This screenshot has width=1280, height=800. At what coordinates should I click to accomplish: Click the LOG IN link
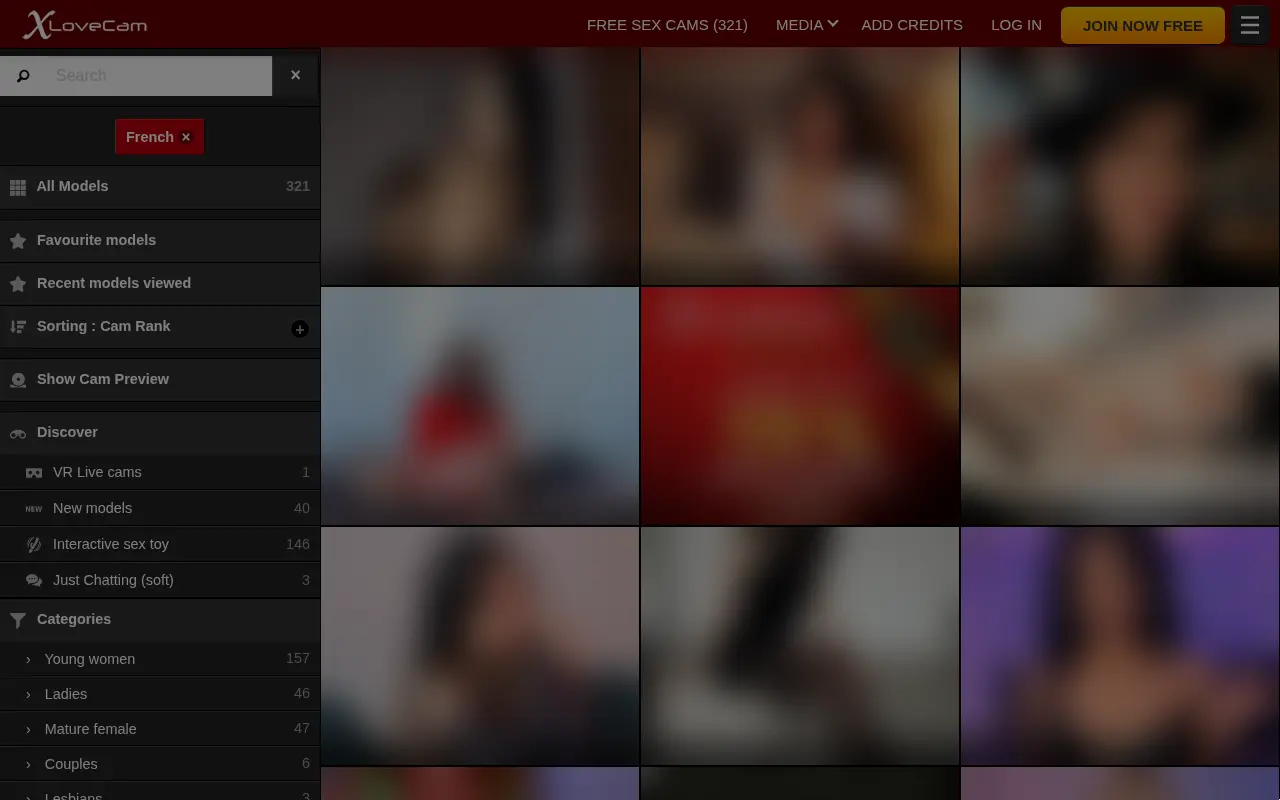(1016, 25)
